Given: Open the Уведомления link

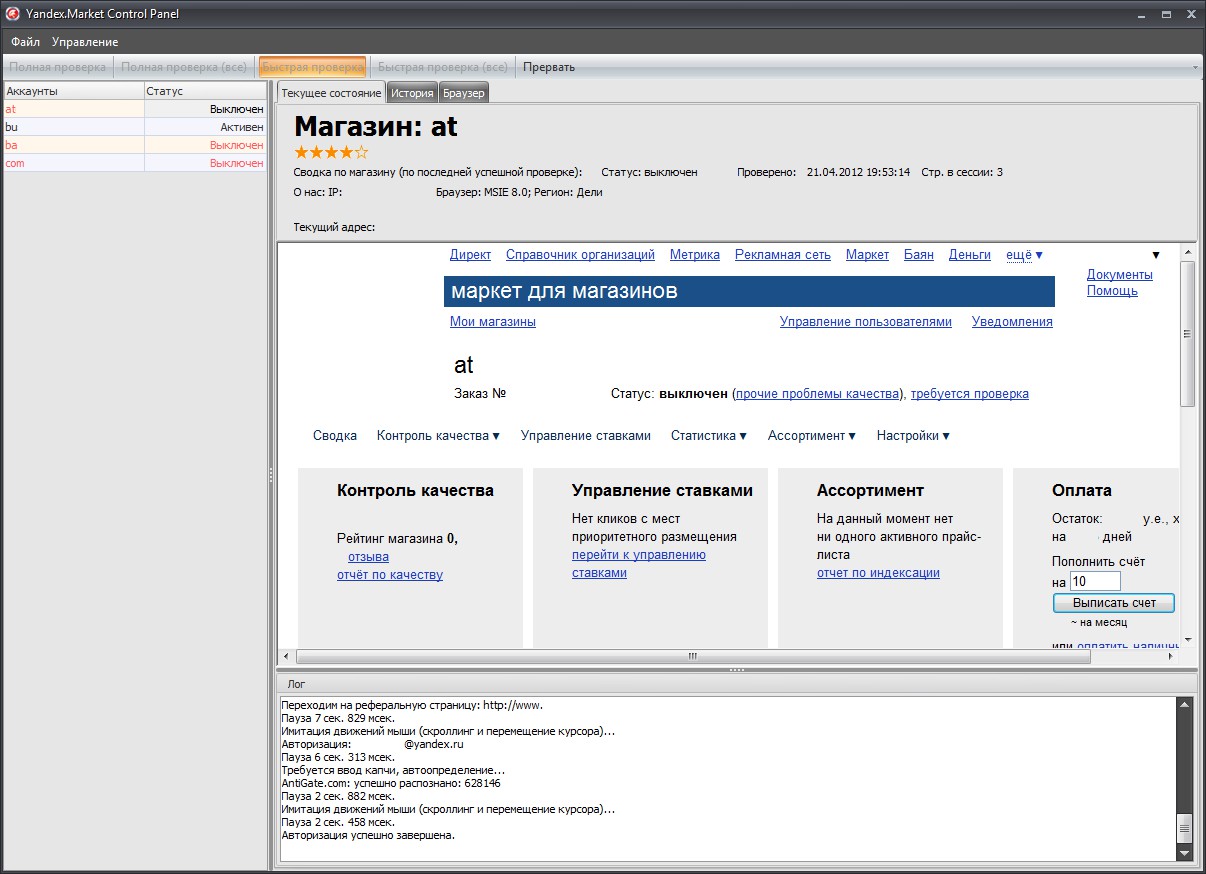Looking at the screenshot, I should 1012,322.
